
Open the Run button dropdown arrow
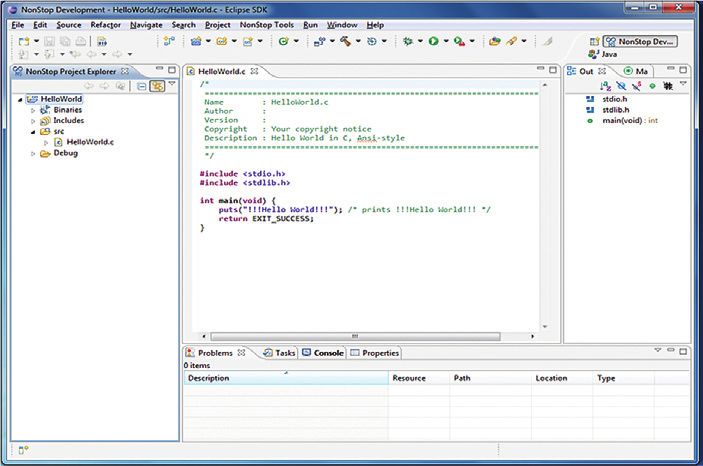click(446, 41)
